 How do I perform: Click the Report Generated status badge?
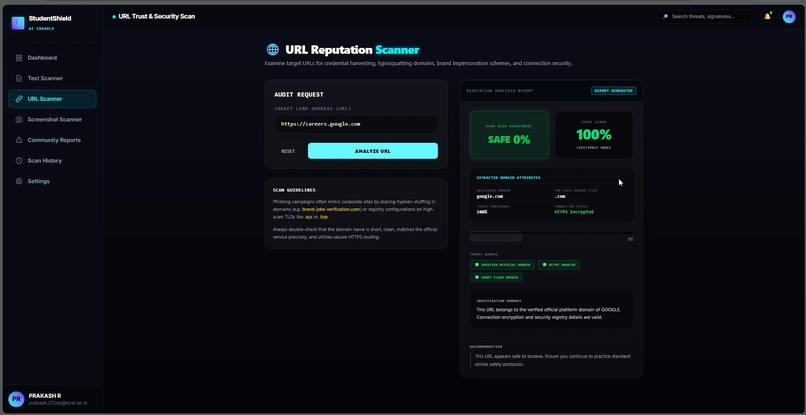[x=613, y=91]
